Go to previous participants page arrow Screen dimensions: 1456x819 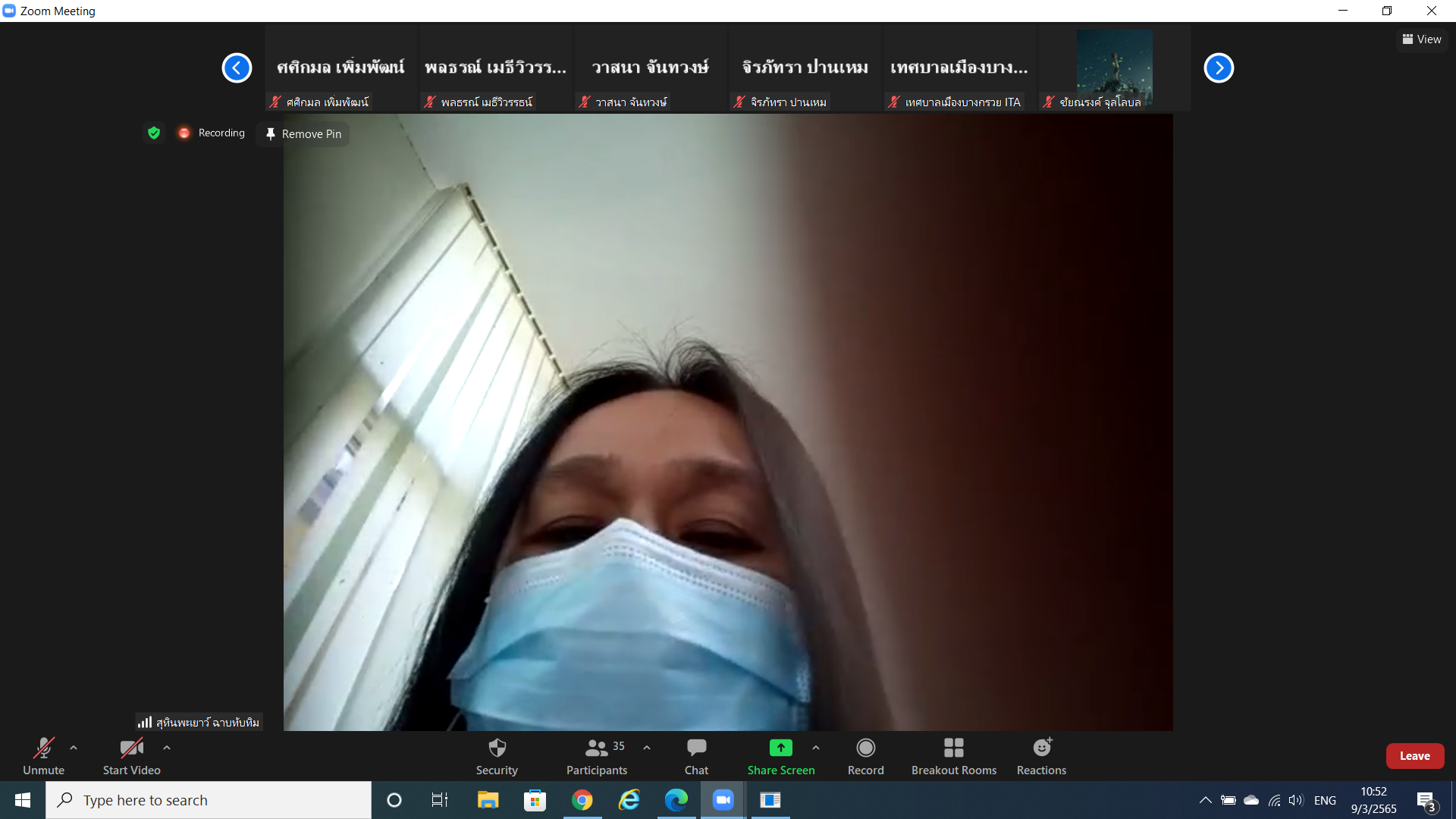(x=237, y=68)
